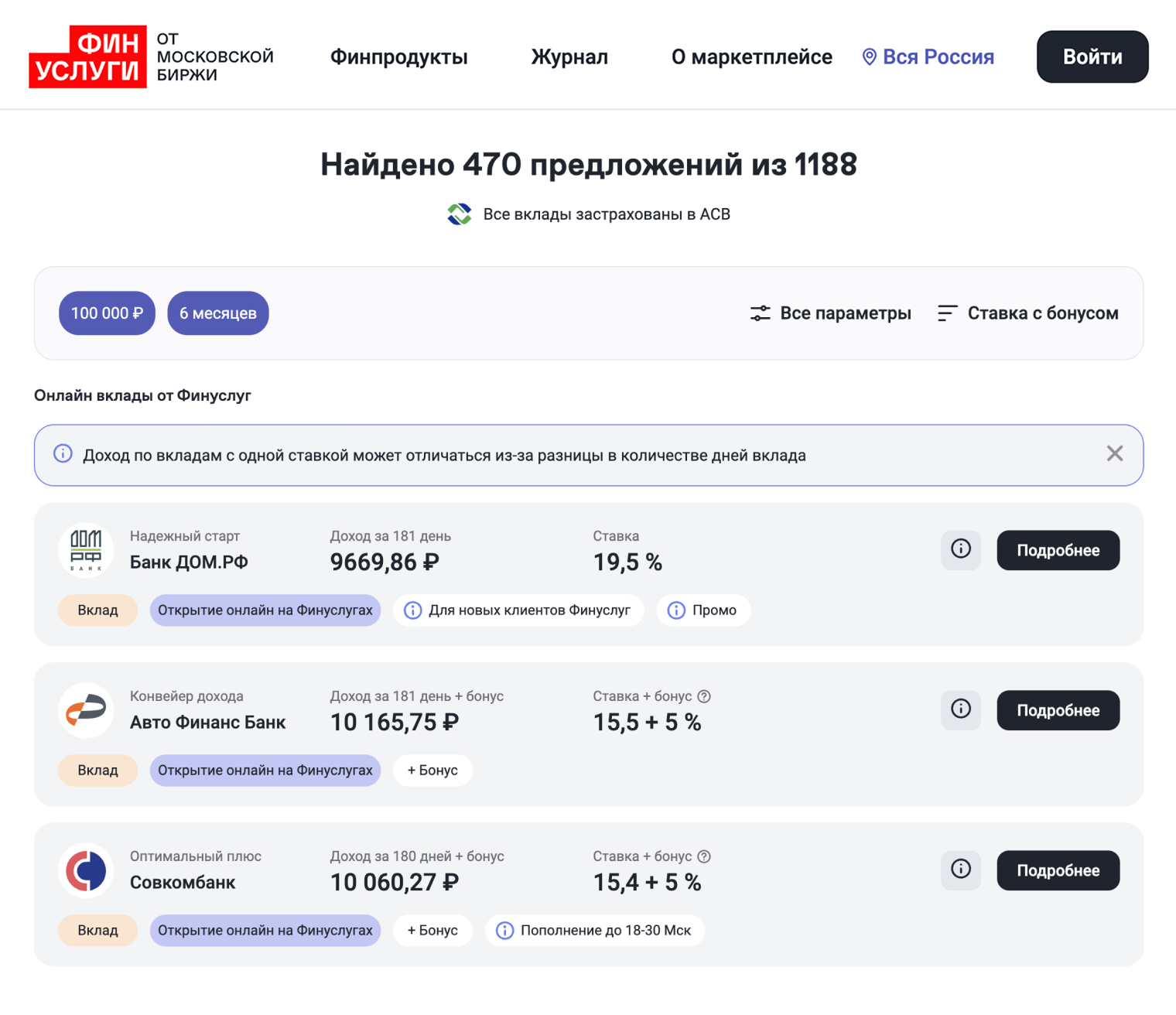Open Для новых клиентов Финуслуг info chip
1176x1015 pixels.
[x=518, y=610]
